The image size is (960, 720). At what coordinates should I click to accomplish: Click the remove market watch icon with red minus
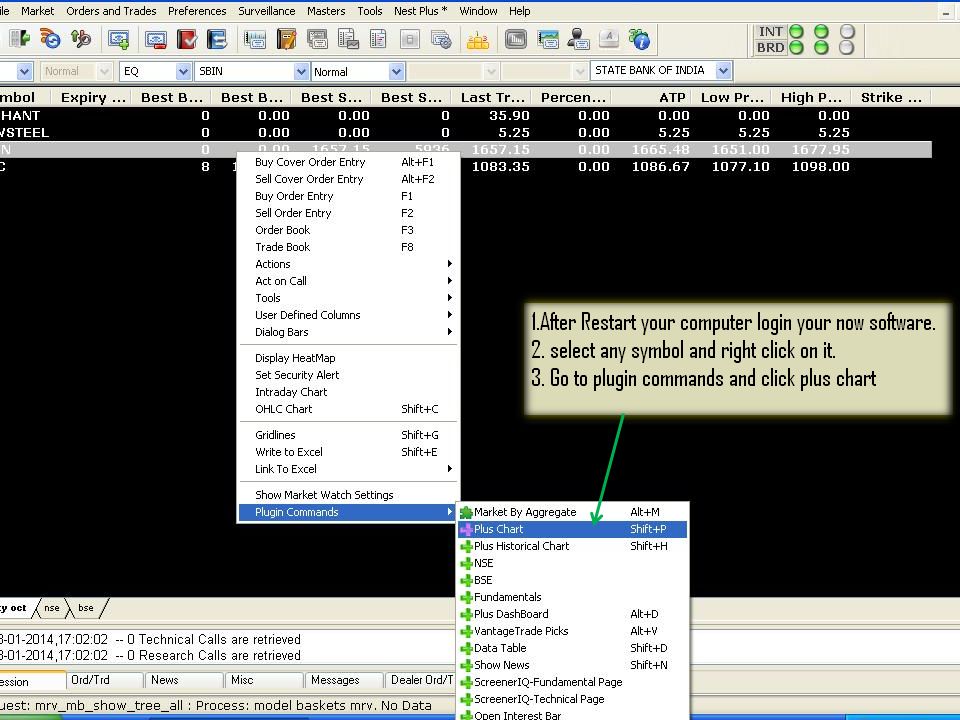point(156,40)
